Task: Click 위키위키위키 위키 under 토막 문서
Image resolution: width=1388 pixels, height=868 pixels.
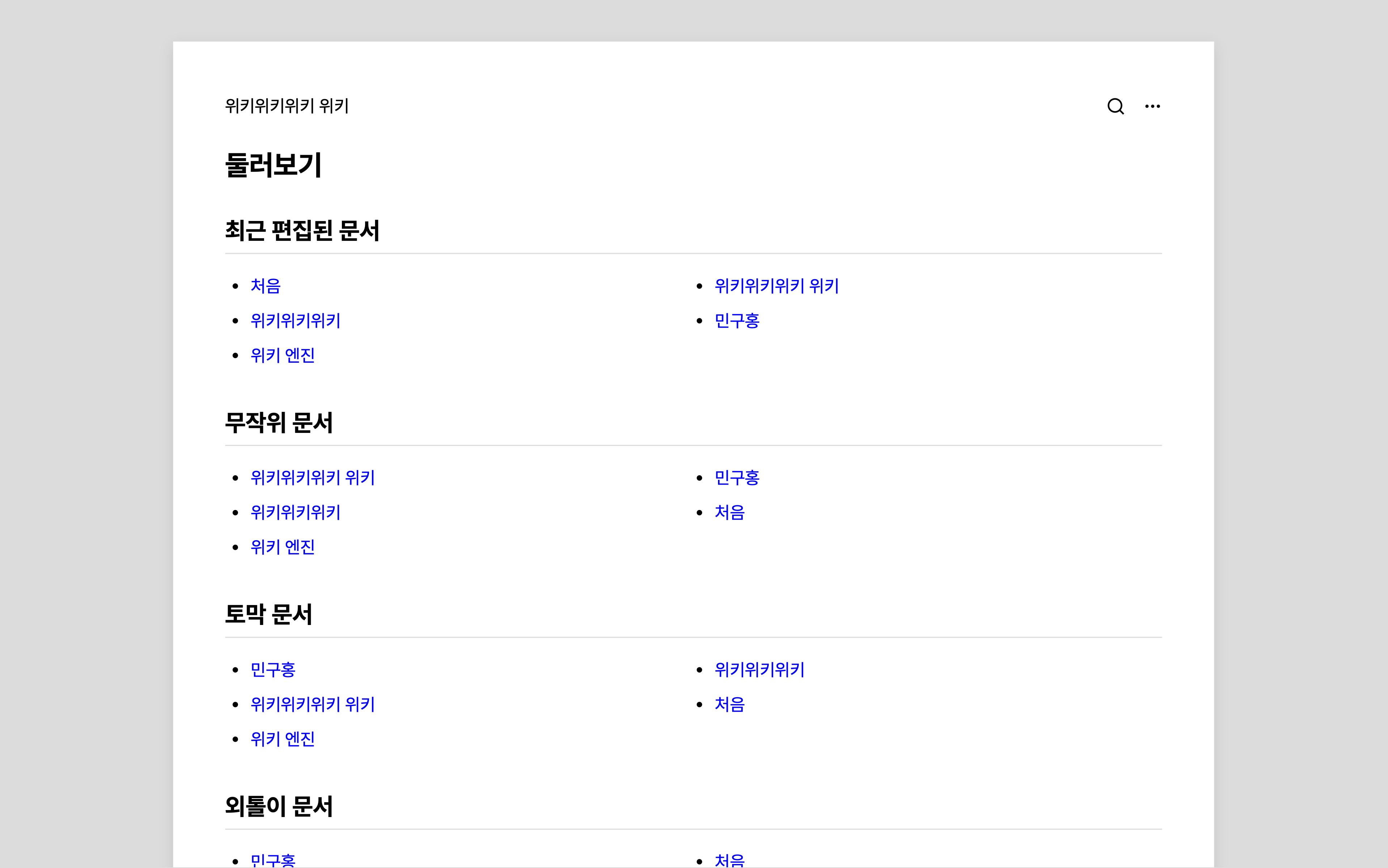Action: (312, 704)
